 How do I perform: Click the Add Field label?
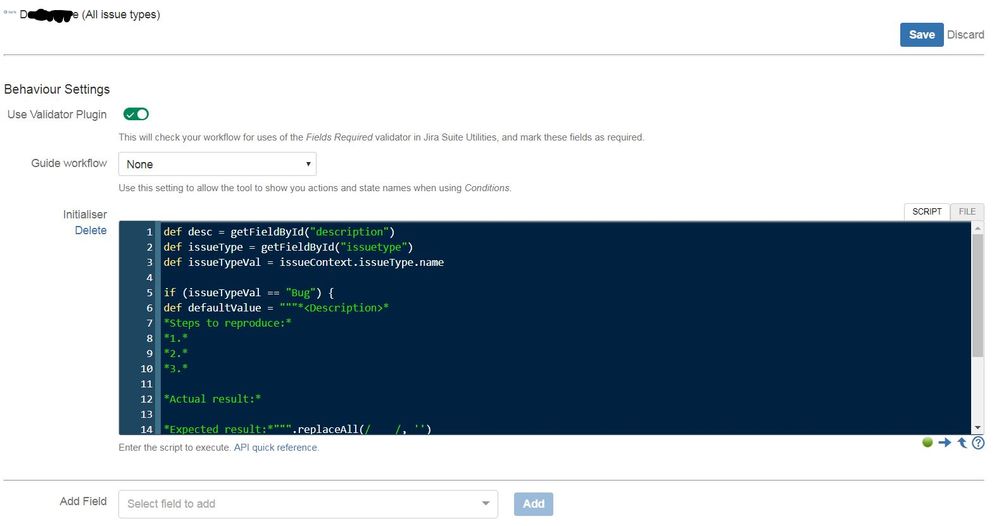click(x=83, y=502)
